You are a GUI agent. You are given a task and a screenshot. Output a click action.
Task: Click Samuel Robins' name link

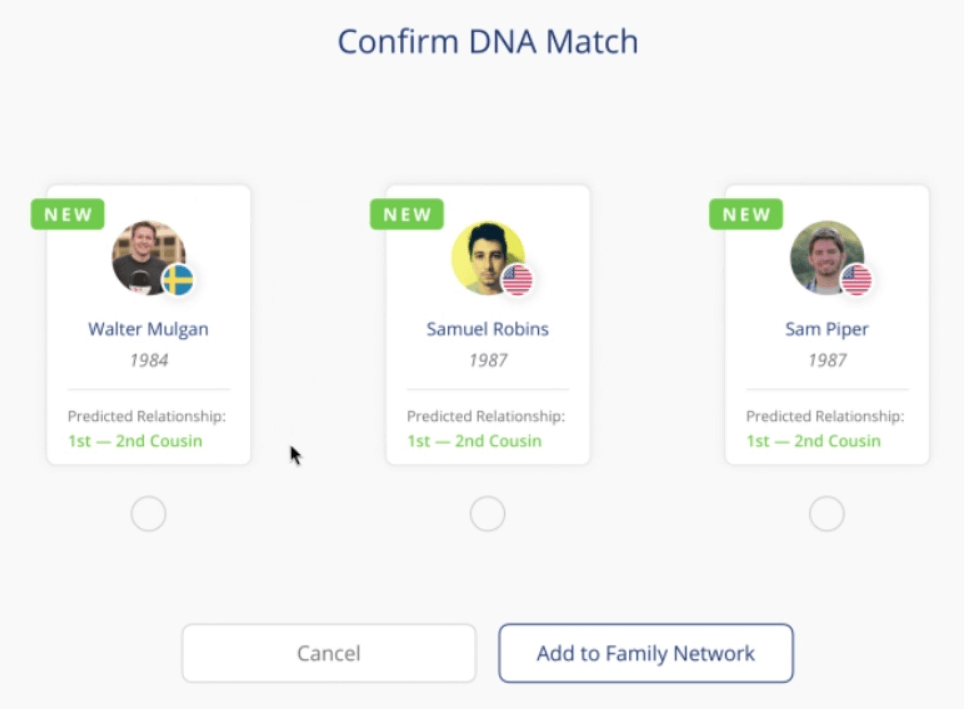click(x=487, y=329)
